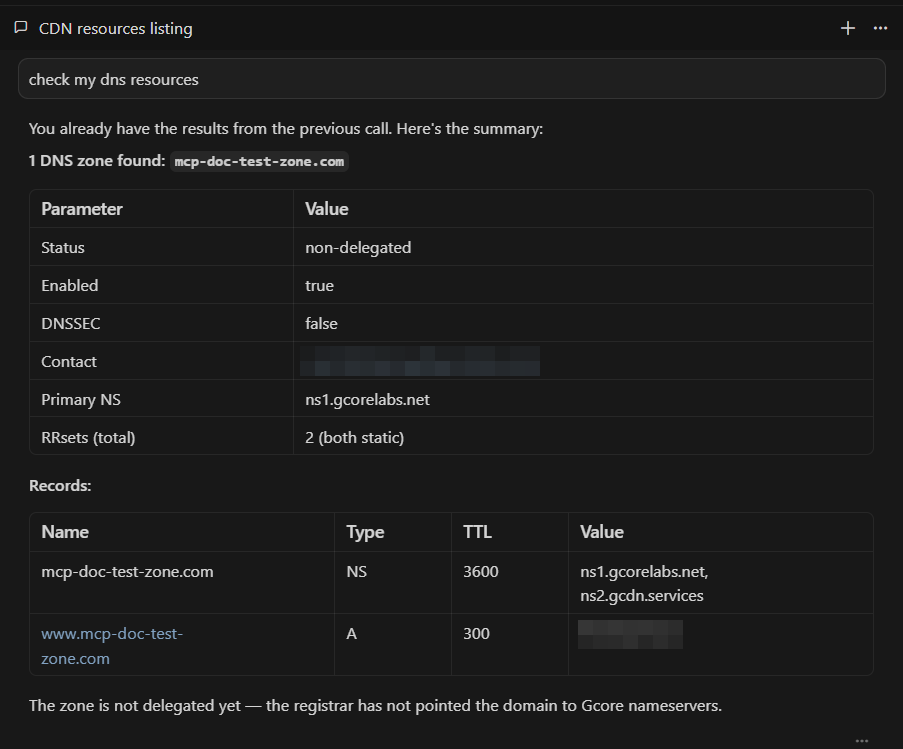Click the 'Records:' heading

60,485
